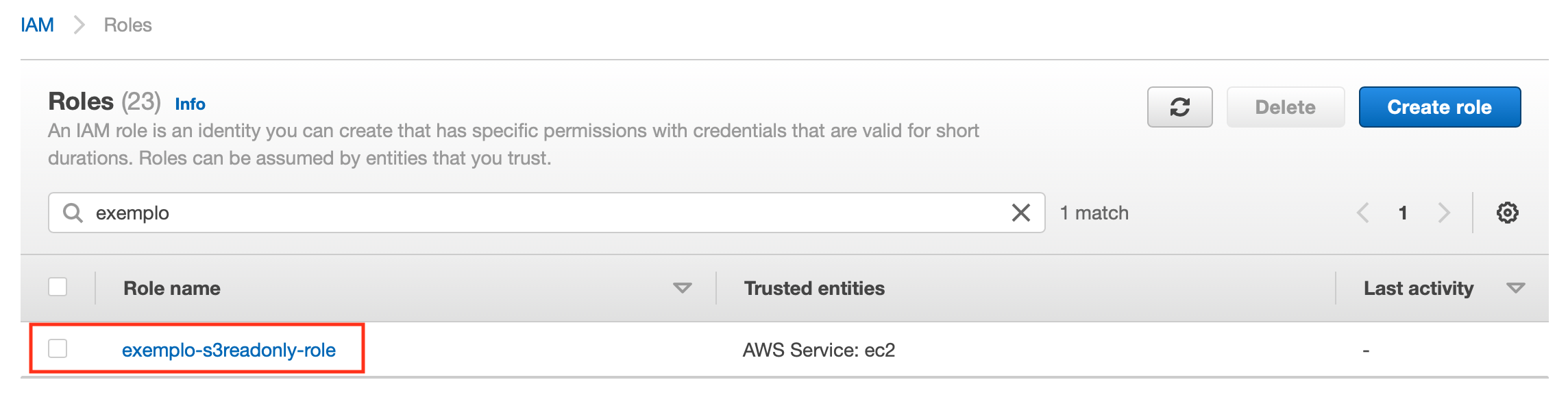Sort by Role name using the arrow
This screenshot has height=417, width=1568.
pyautogui.click(x=682, y=288)
